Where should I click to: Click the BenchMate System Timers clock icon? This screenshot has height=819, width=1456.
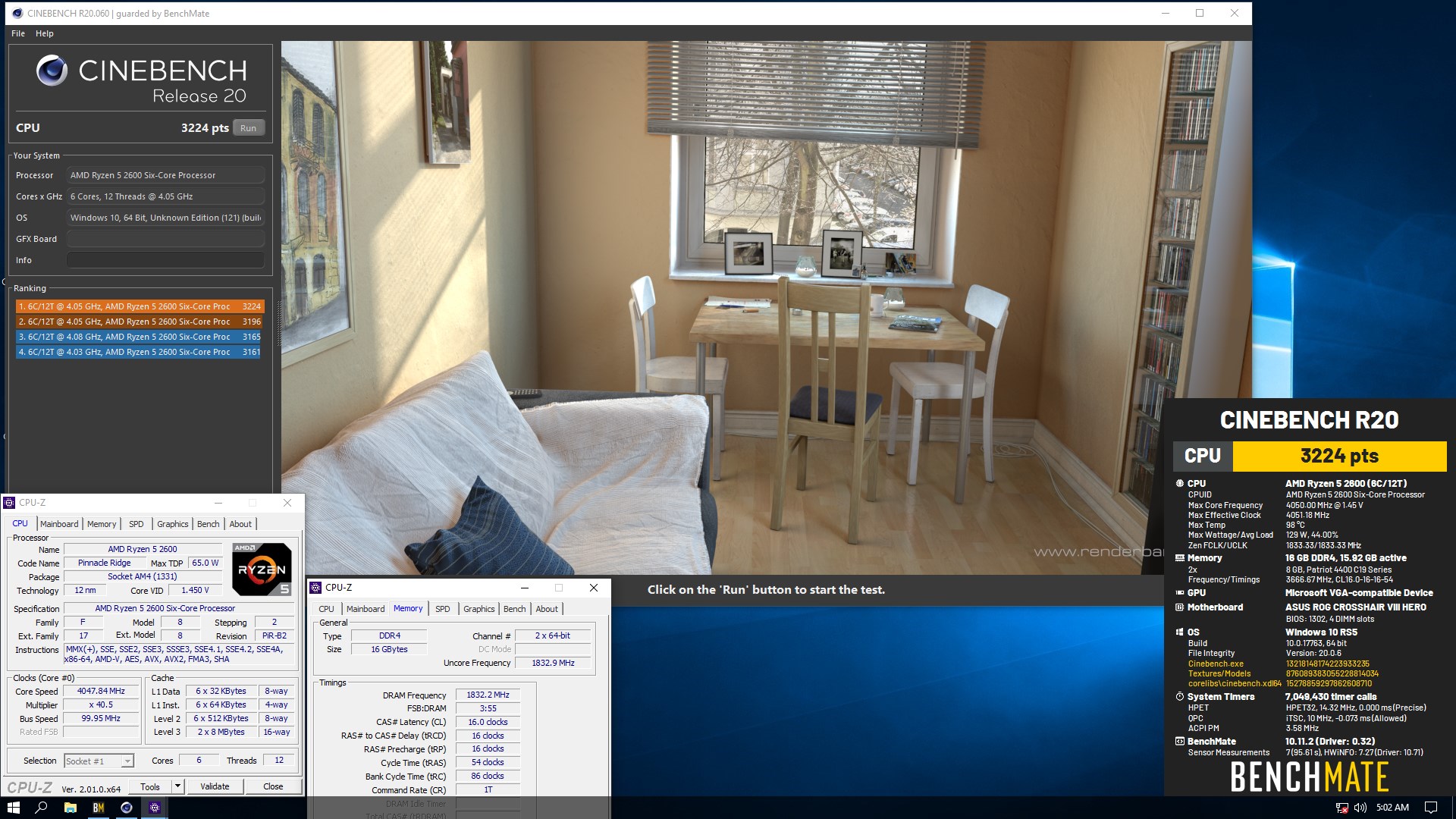point(1179,697)
